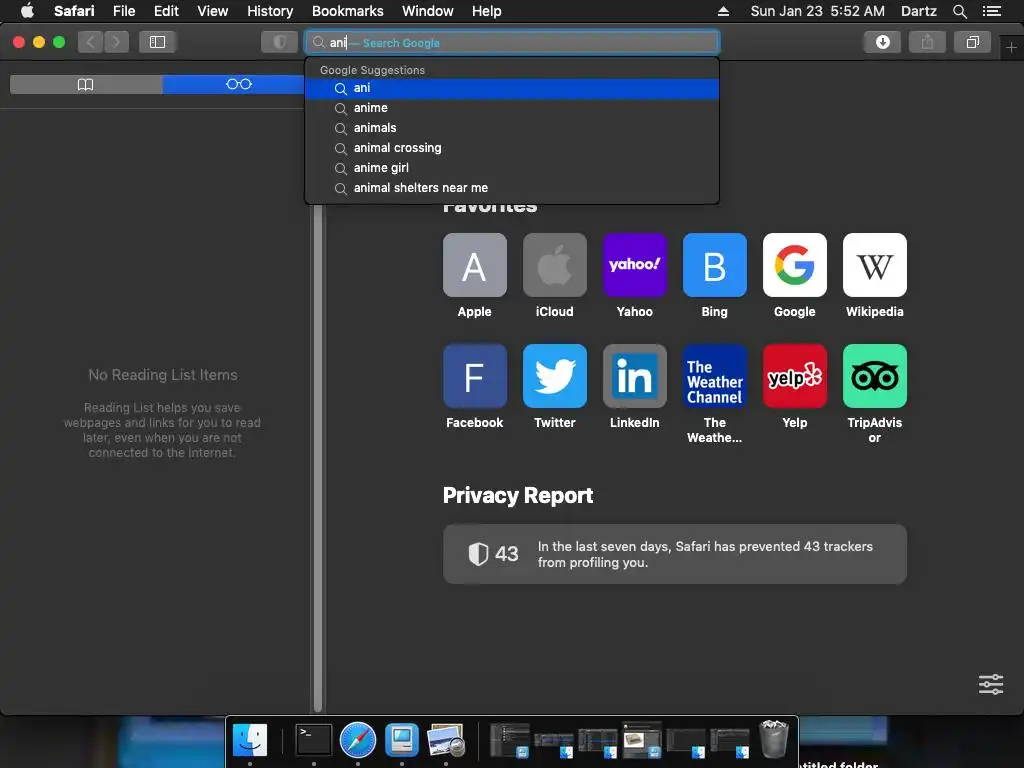Open the Bookmarks menu
The height and width of the screenshot is (768, 1024).
(x=347, y=11)
